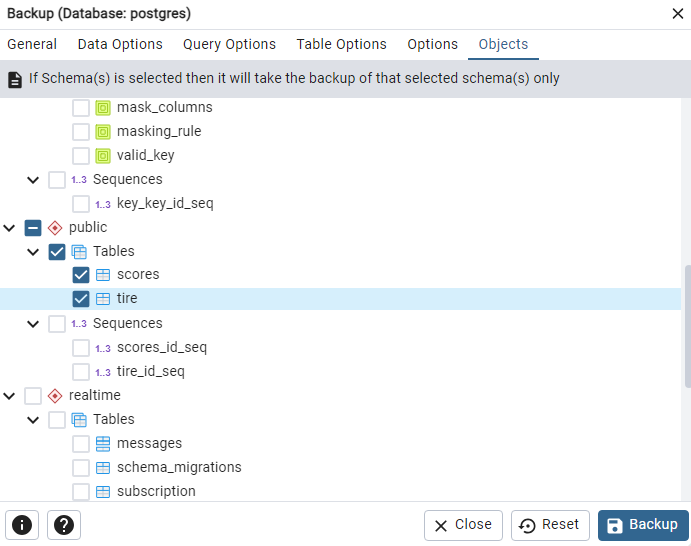
Task: Uncheck the tire table checkbox
Action: coord(81,299)
